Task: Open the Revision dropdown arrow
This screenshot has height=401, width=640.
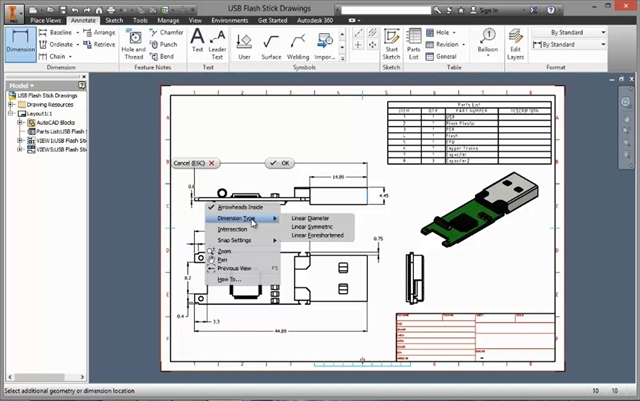Action: (x=463, y=45)
